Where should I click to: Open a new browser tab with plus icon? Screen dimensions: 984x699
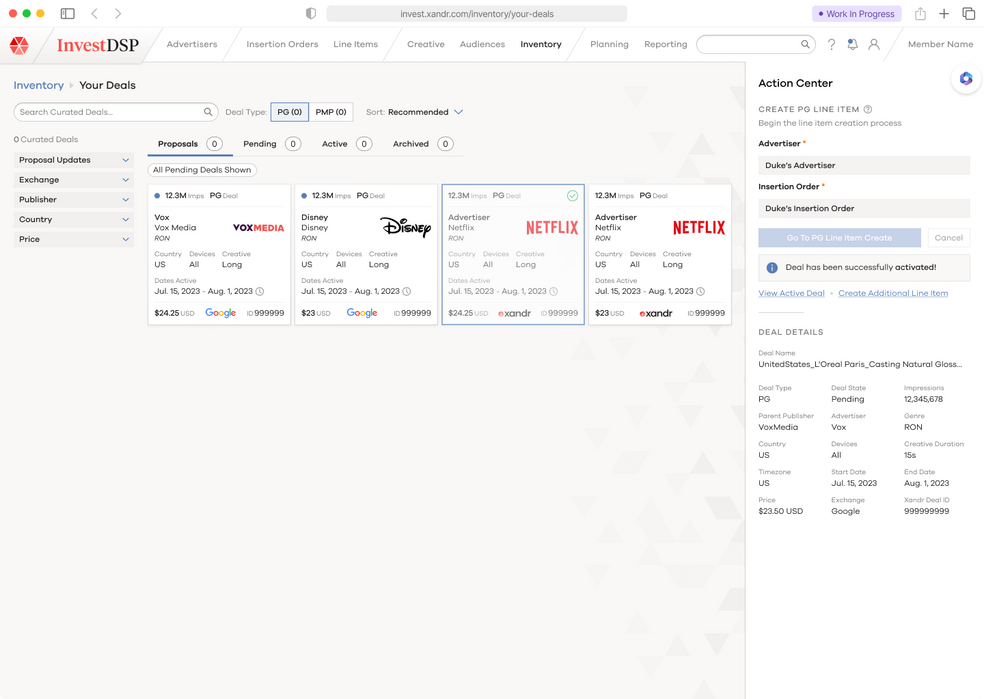pos(944,13)
